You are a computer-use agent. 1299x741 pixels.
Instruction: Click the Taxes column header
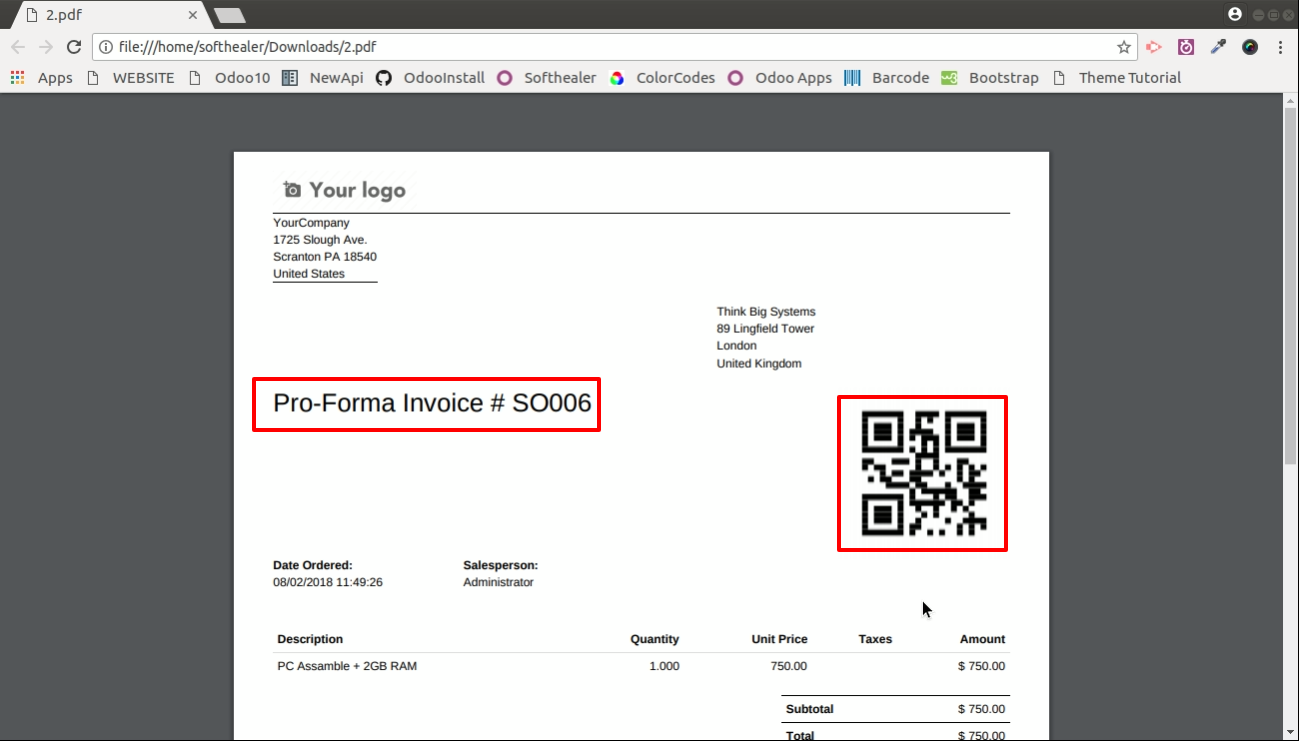[x=875, y=639]
